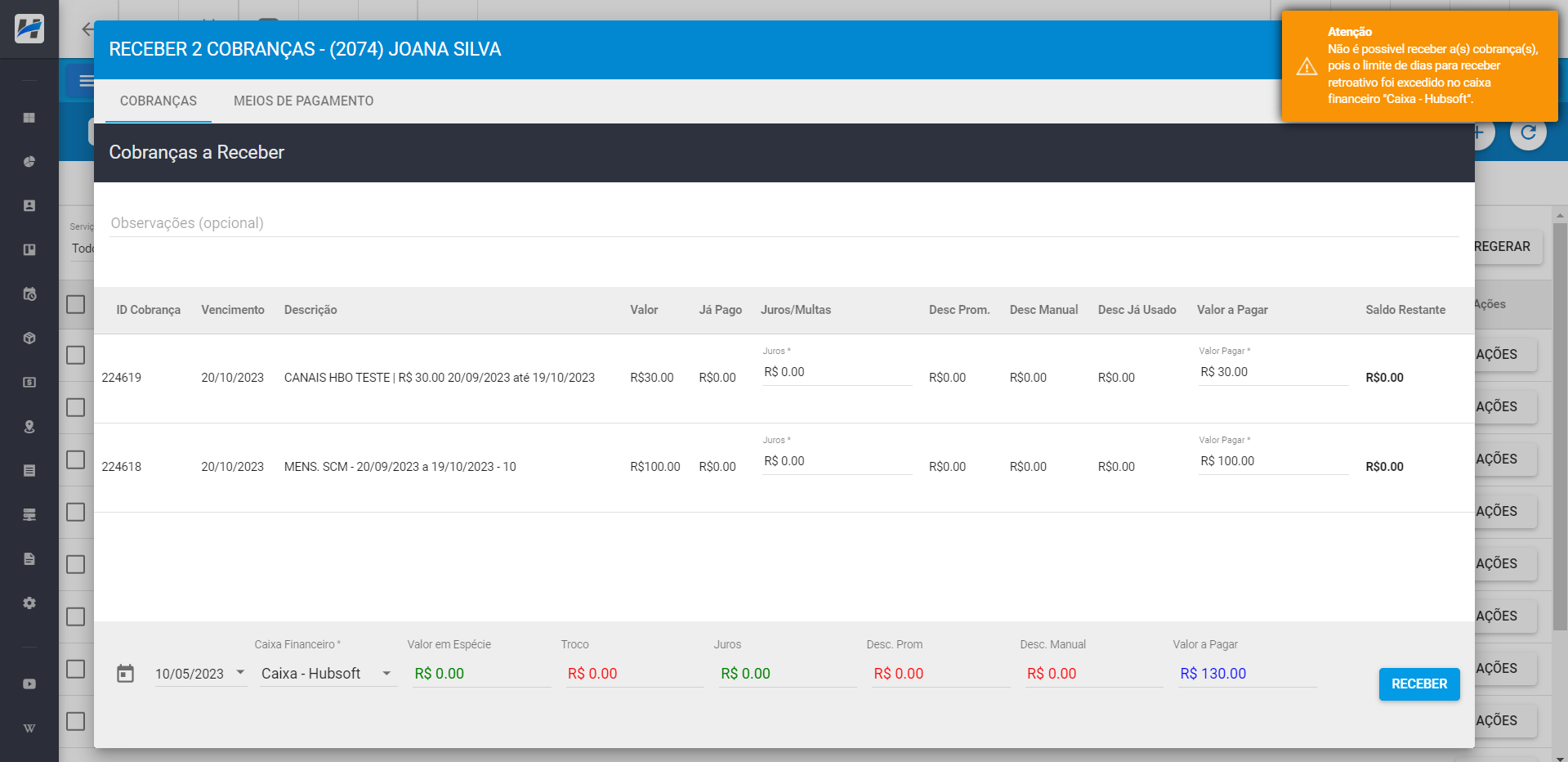
Task: Toggle the fifth row checkbox in background list
Action: 76,564
